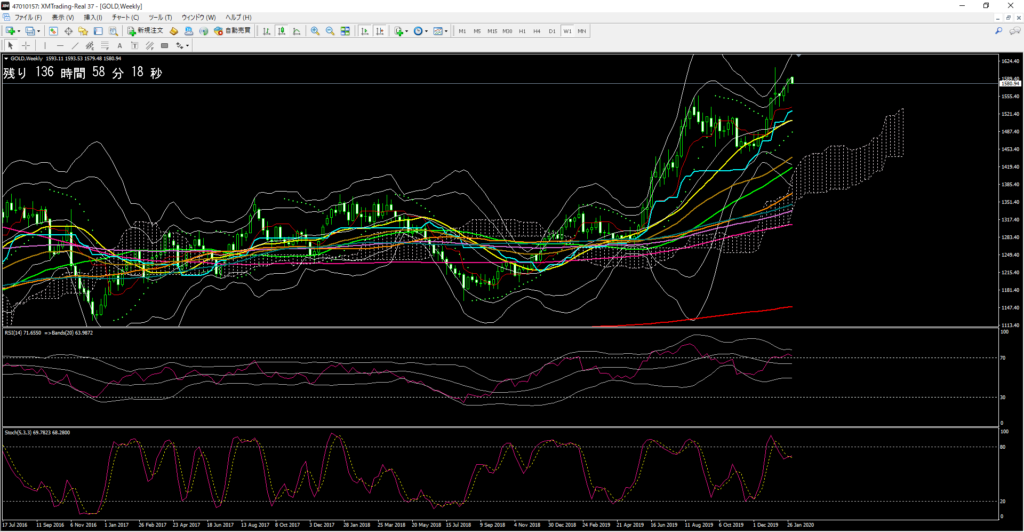The height and width of the screenshot is (532, 1024).
Task: Open the チャート (C) menu
Action: pyautogui.click(x=125, y=18)
